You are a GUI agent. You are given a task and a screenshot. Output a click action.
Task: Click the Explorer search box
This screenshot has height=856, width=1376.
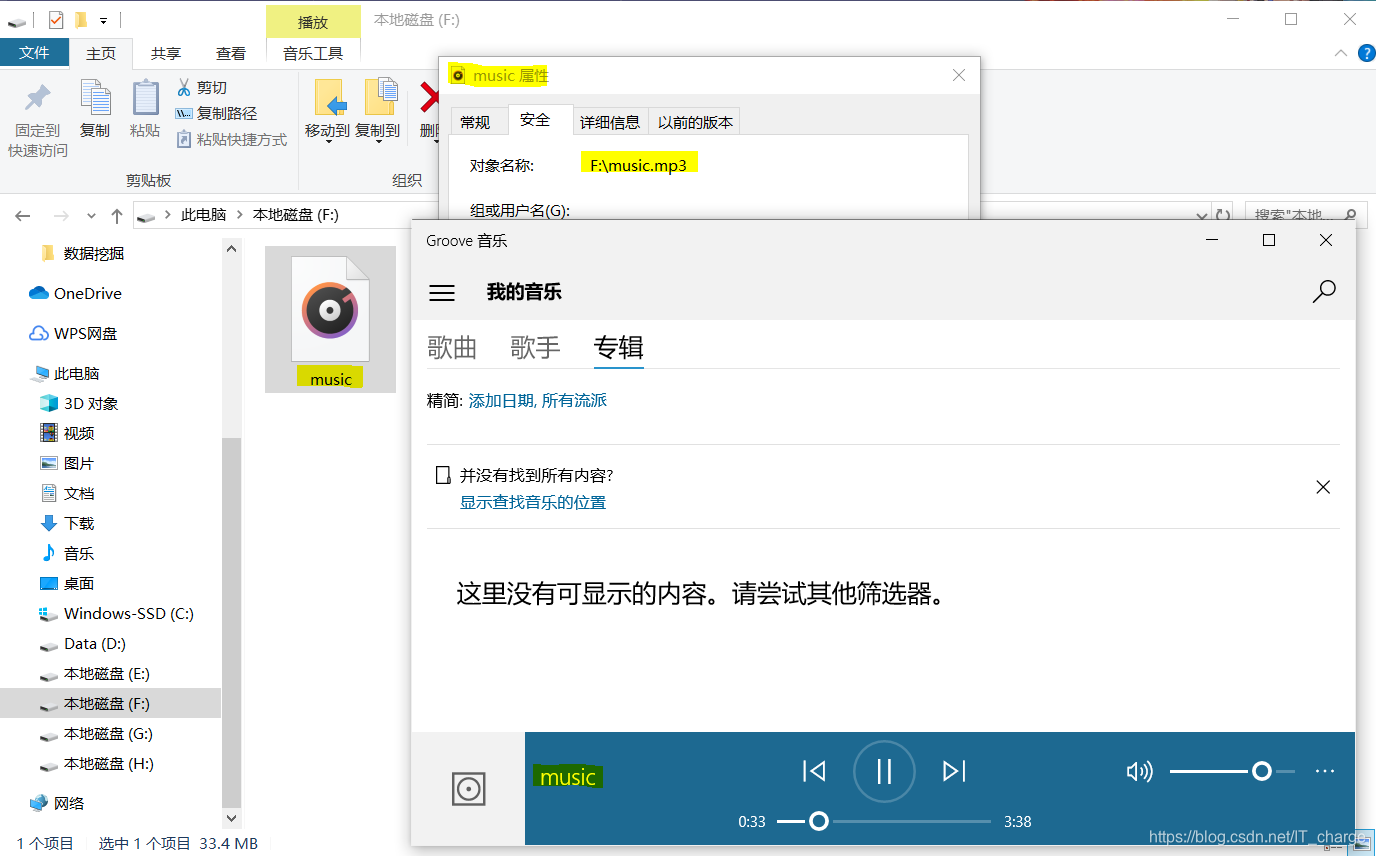tap(1305, 214)
